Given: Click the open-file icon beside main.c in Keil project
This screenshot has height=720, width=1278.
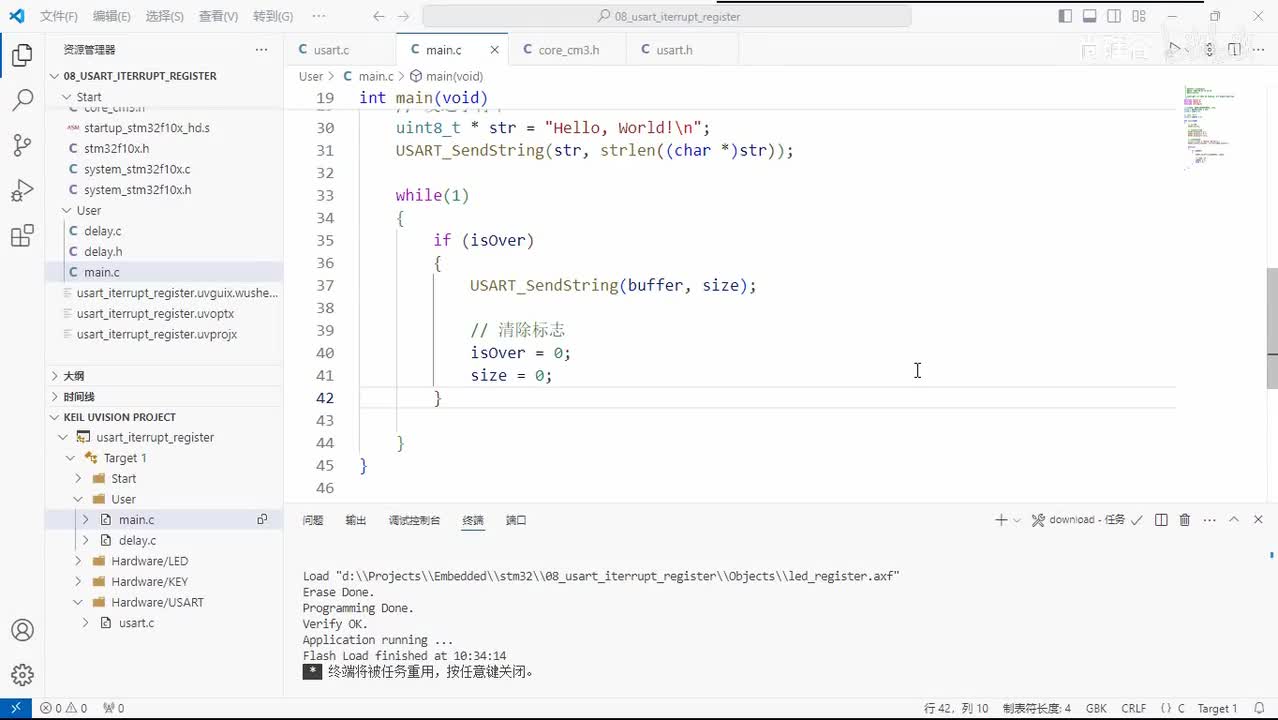Looking at the screenshot, I should [x=262, y=520].
